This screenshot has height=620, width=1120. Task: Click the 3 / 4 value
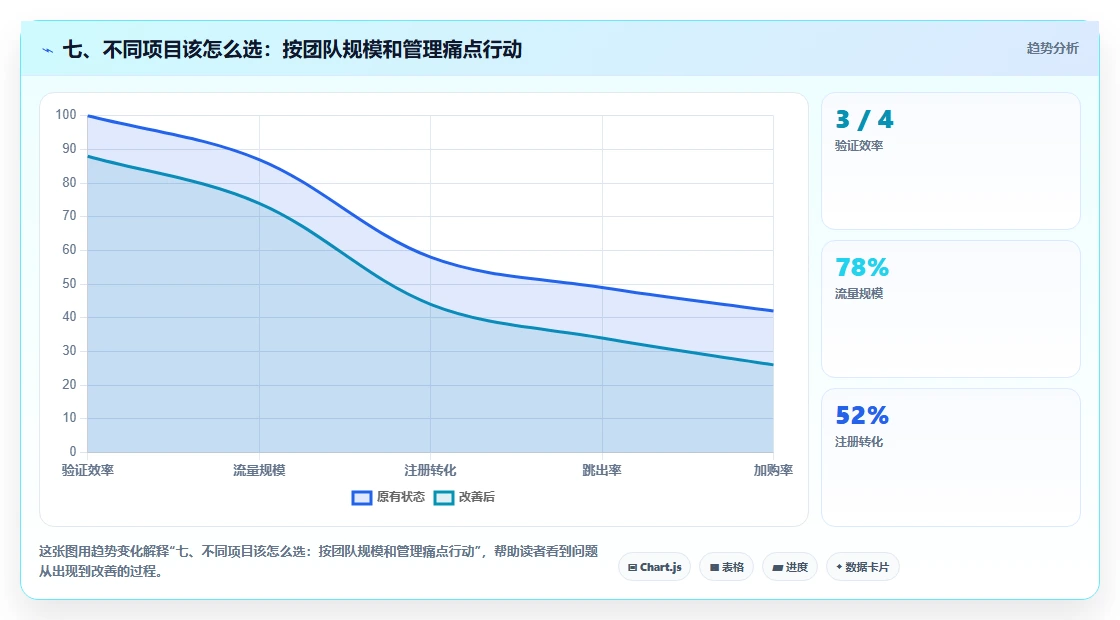point(864,119)
